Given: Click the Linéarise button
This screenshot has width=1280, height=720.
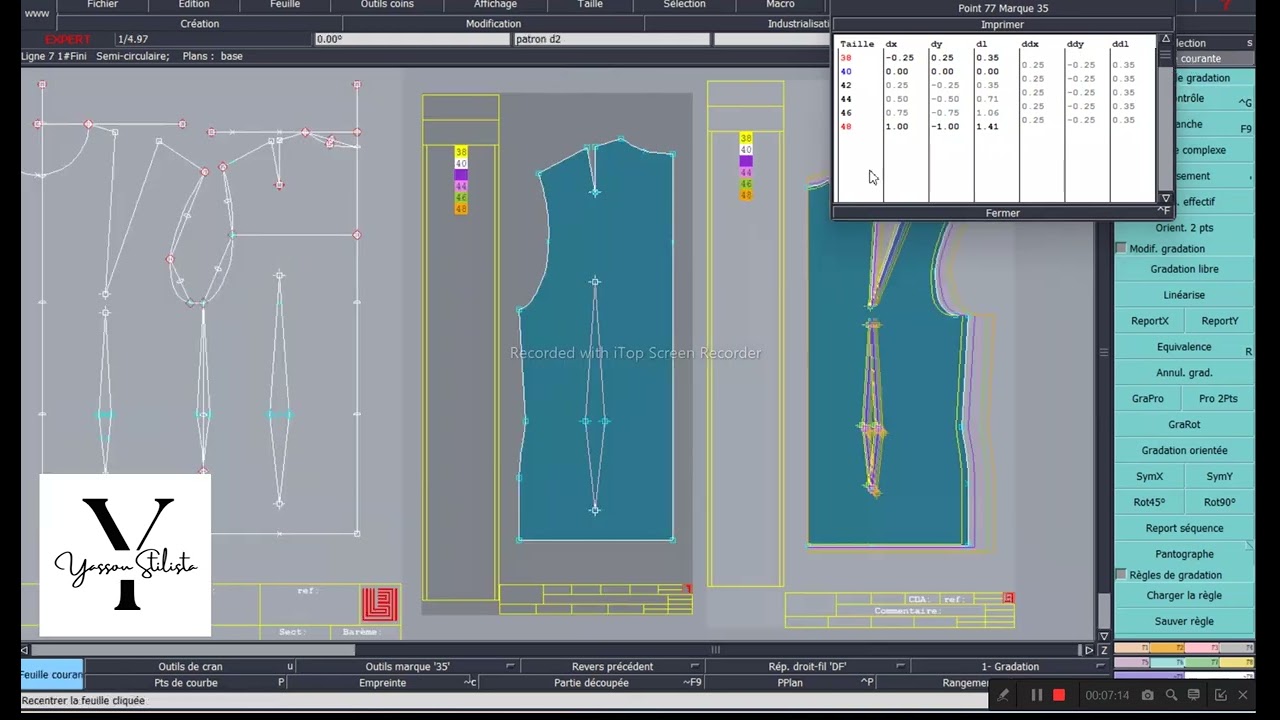Looking at the screenshot, I should point(1184,295).
